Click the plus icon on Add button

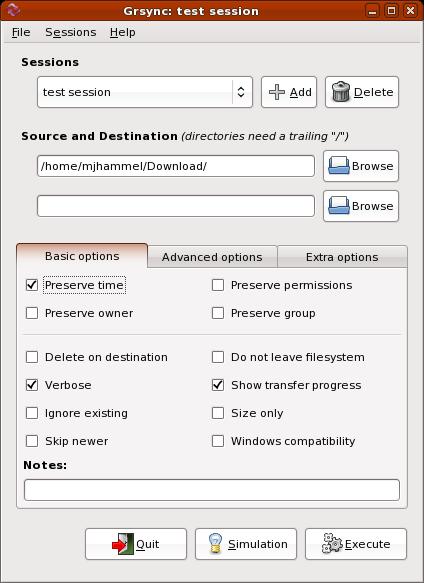[x=277, y=92]
